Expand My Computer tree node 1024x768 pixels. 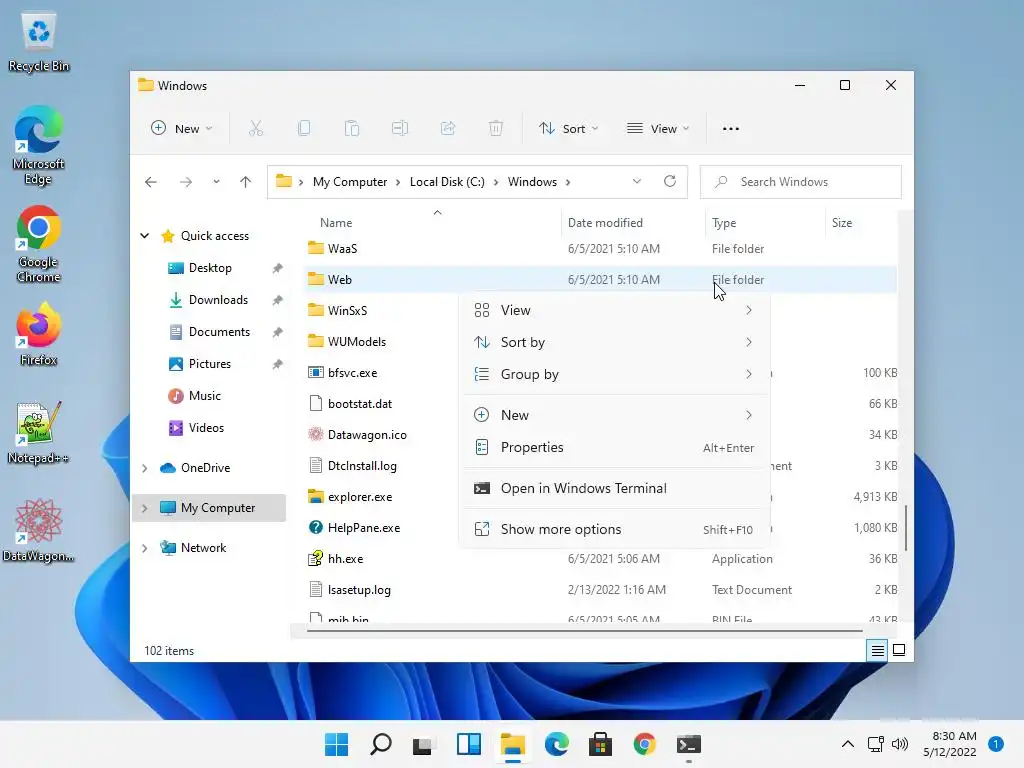tap(145, 508)
